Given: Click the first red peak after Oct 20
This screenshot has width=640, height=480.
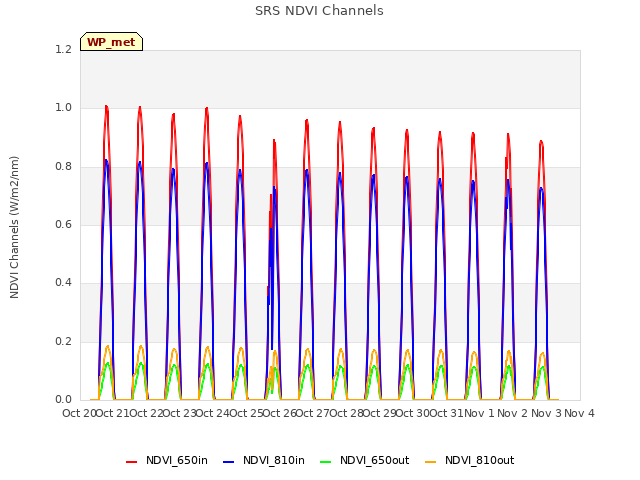Looking at the screenshot, I should coord(107,107).
